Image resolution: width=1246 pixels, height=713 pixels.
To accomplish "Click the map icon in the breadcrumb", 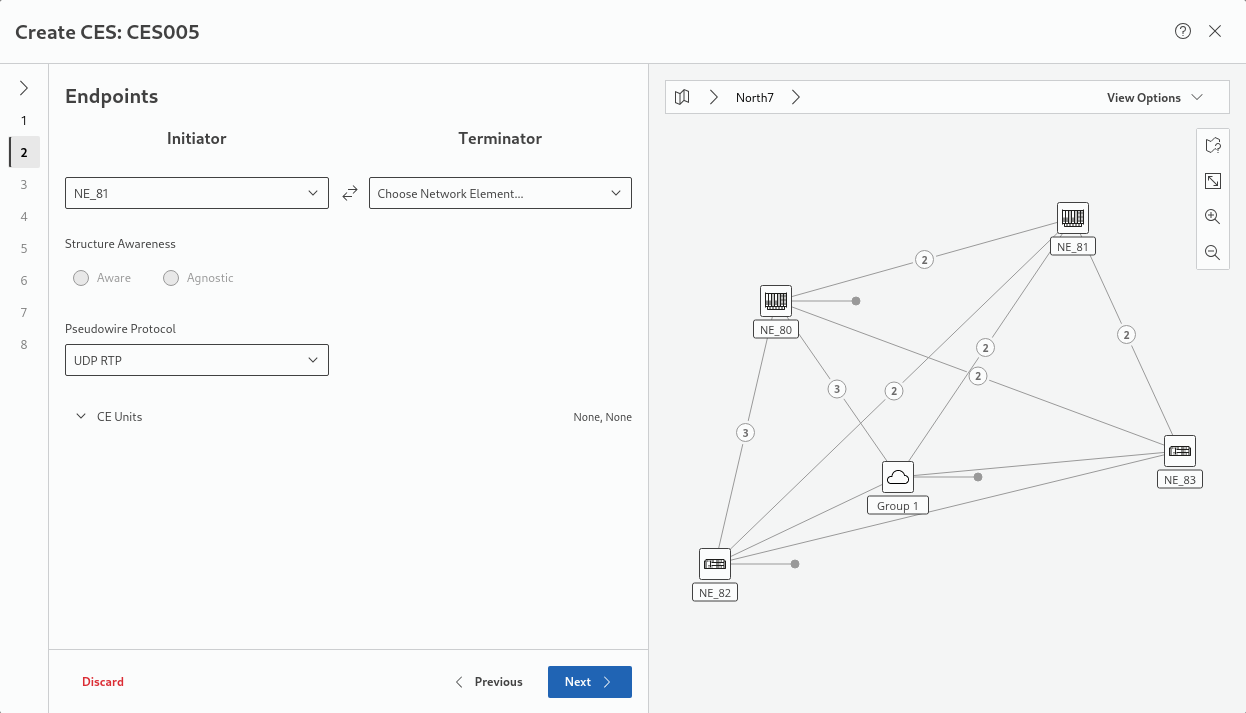I will coord(682,97).
